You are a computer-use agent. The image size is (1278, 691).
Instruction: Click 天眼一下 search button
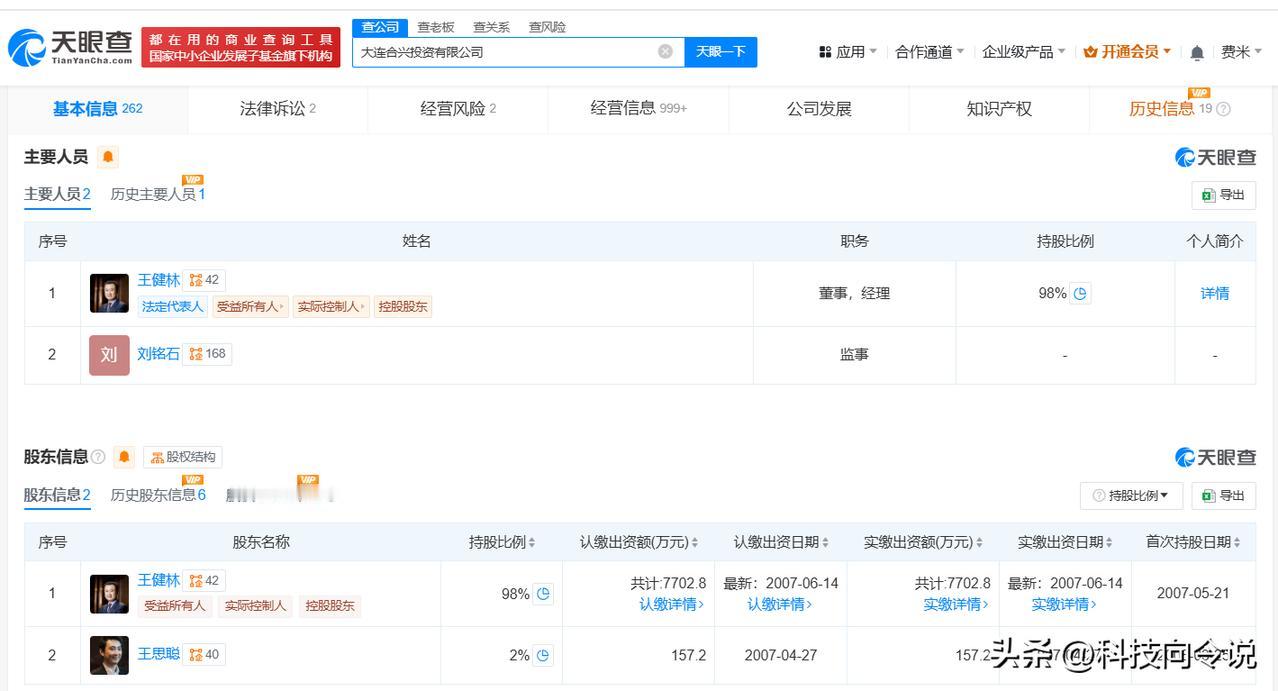coord(721,52)
